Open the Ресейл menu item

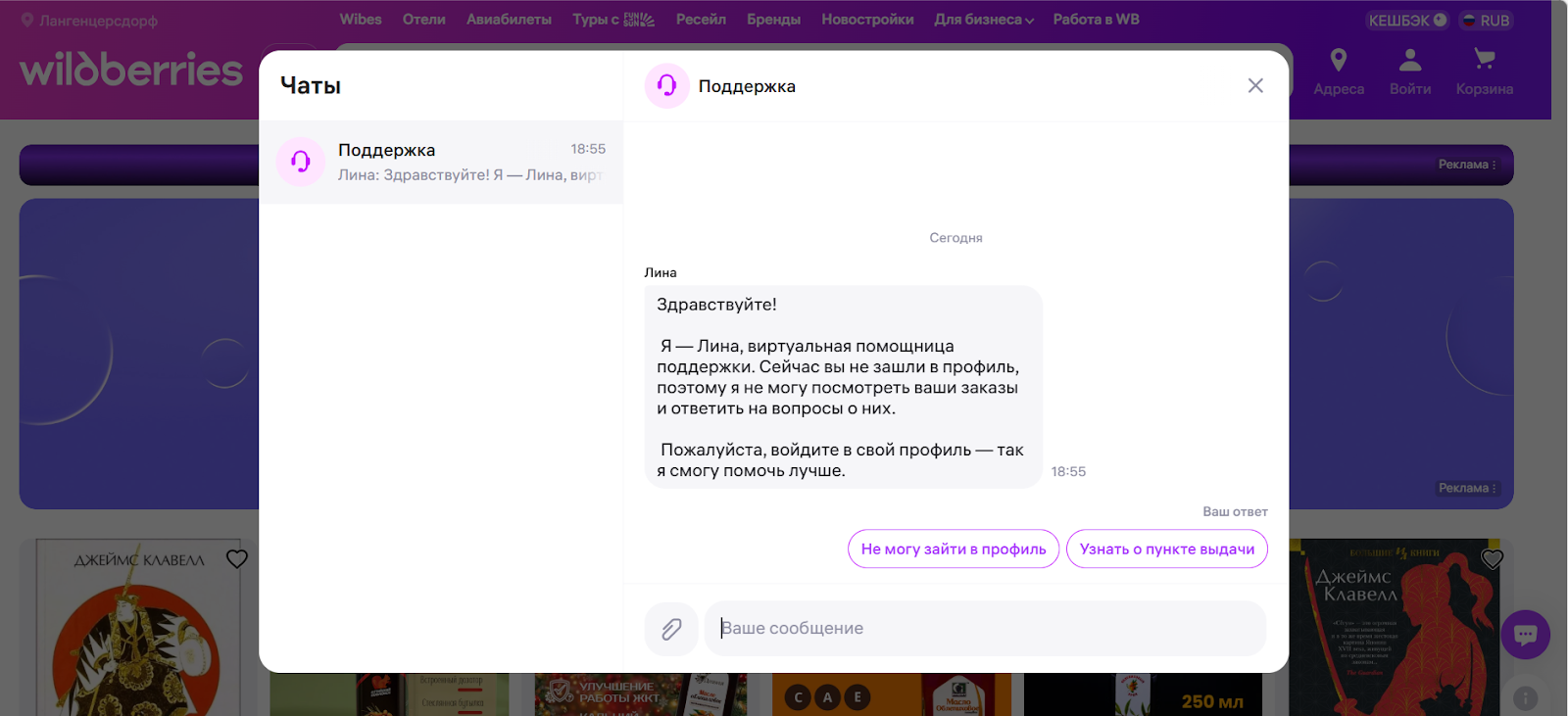coord(701,20)
